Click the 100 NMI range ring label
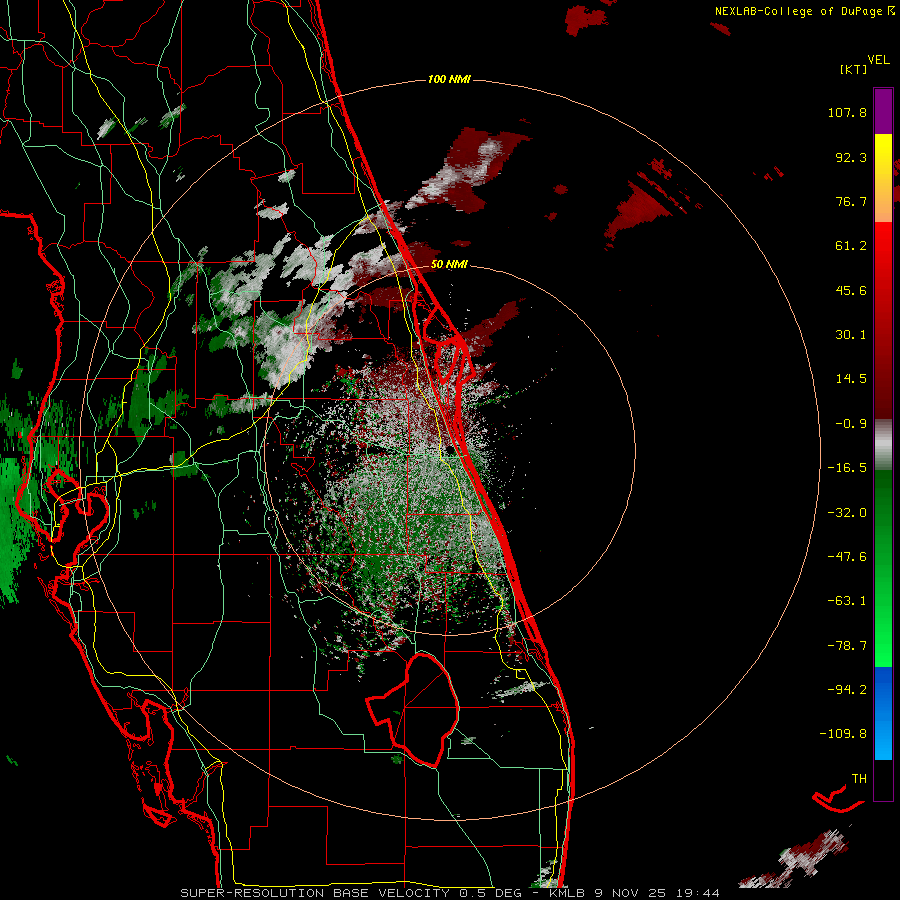Viewport: 900px width, 900px height. click(449, 79)
